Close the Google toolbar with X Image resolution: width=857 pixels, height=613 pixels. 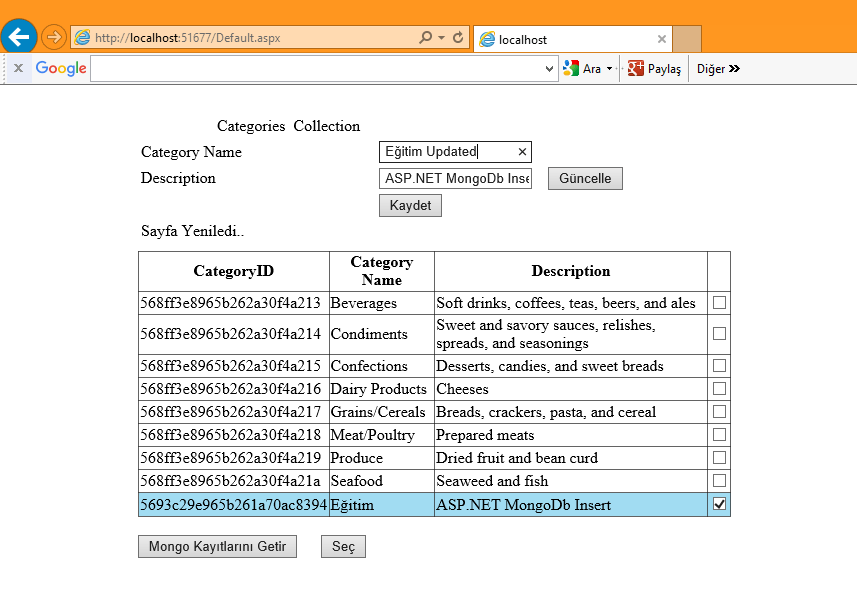tap(18, 68)
